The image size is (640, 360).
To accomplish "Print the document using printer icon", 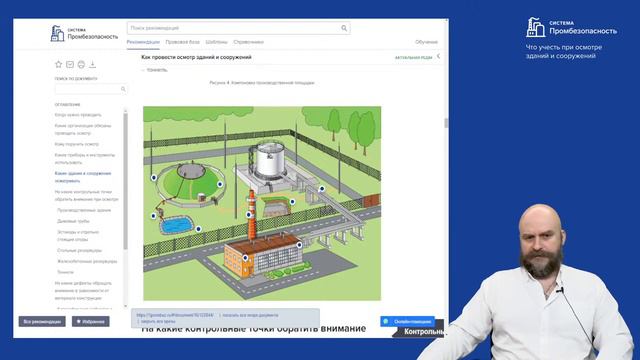I will pos(81,64).
